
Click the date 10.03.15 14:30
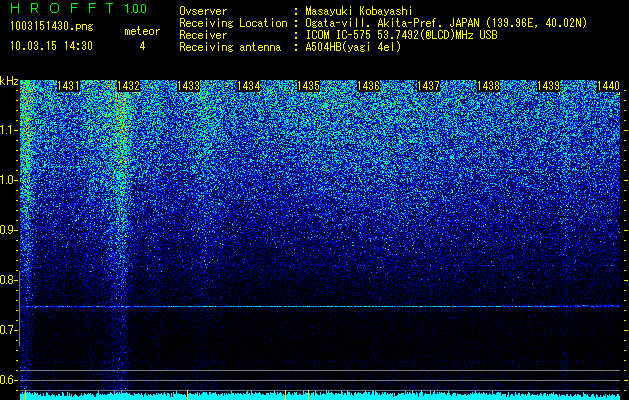pos(51,46)
